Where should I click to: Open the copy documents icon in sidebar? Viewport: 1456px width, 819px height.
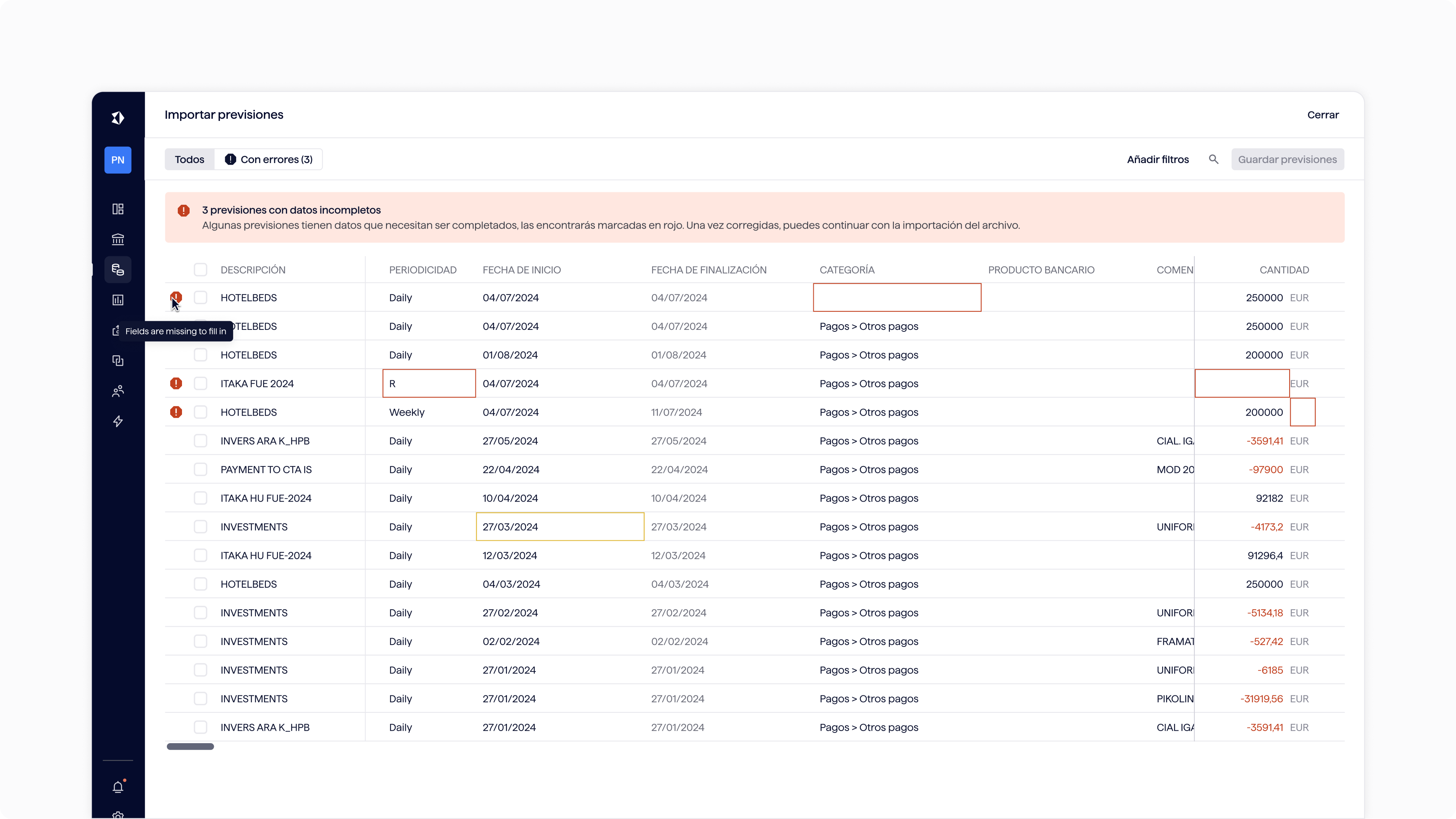pos(118,361)
